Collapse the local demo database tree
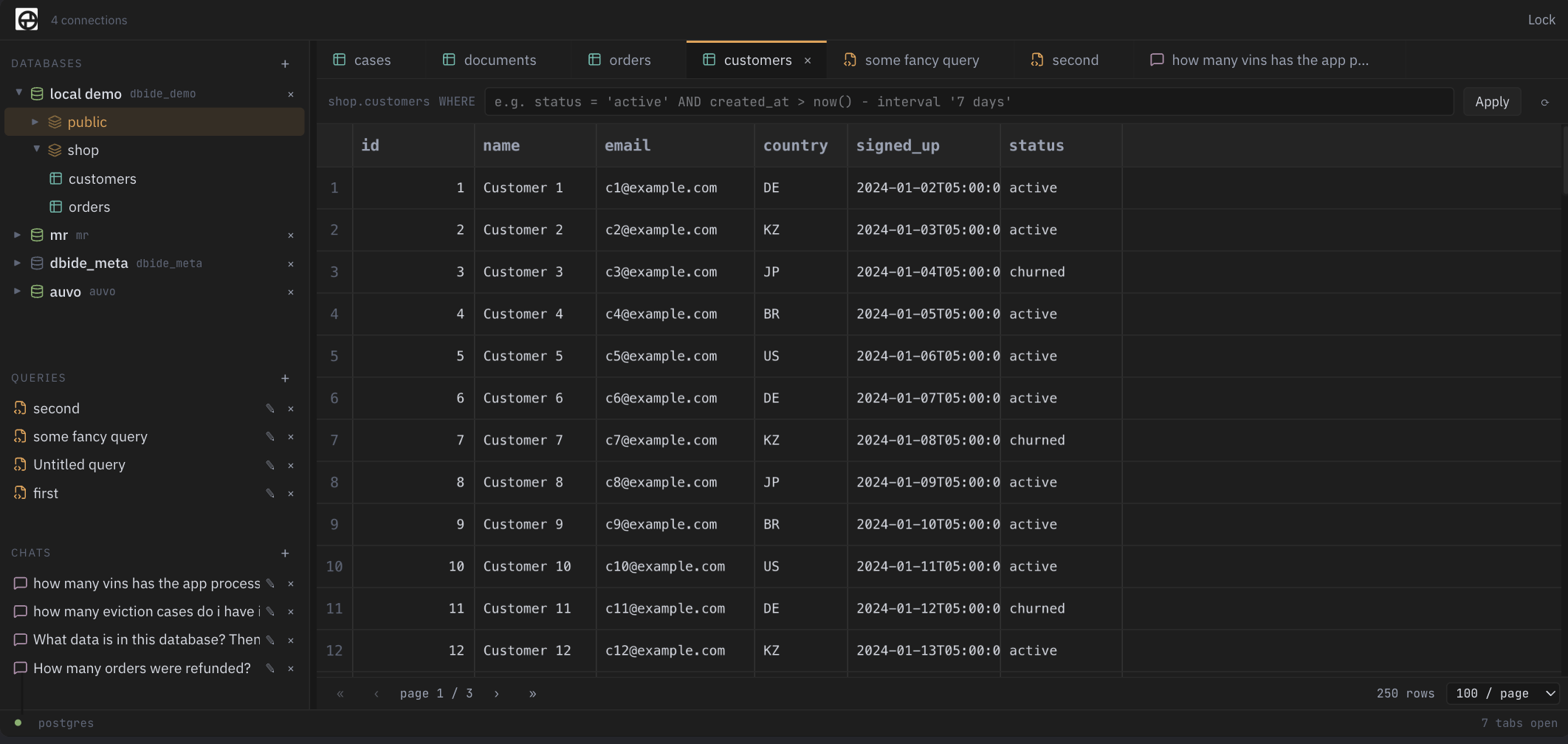This screenshot has width=1568, height=744. 18,93
